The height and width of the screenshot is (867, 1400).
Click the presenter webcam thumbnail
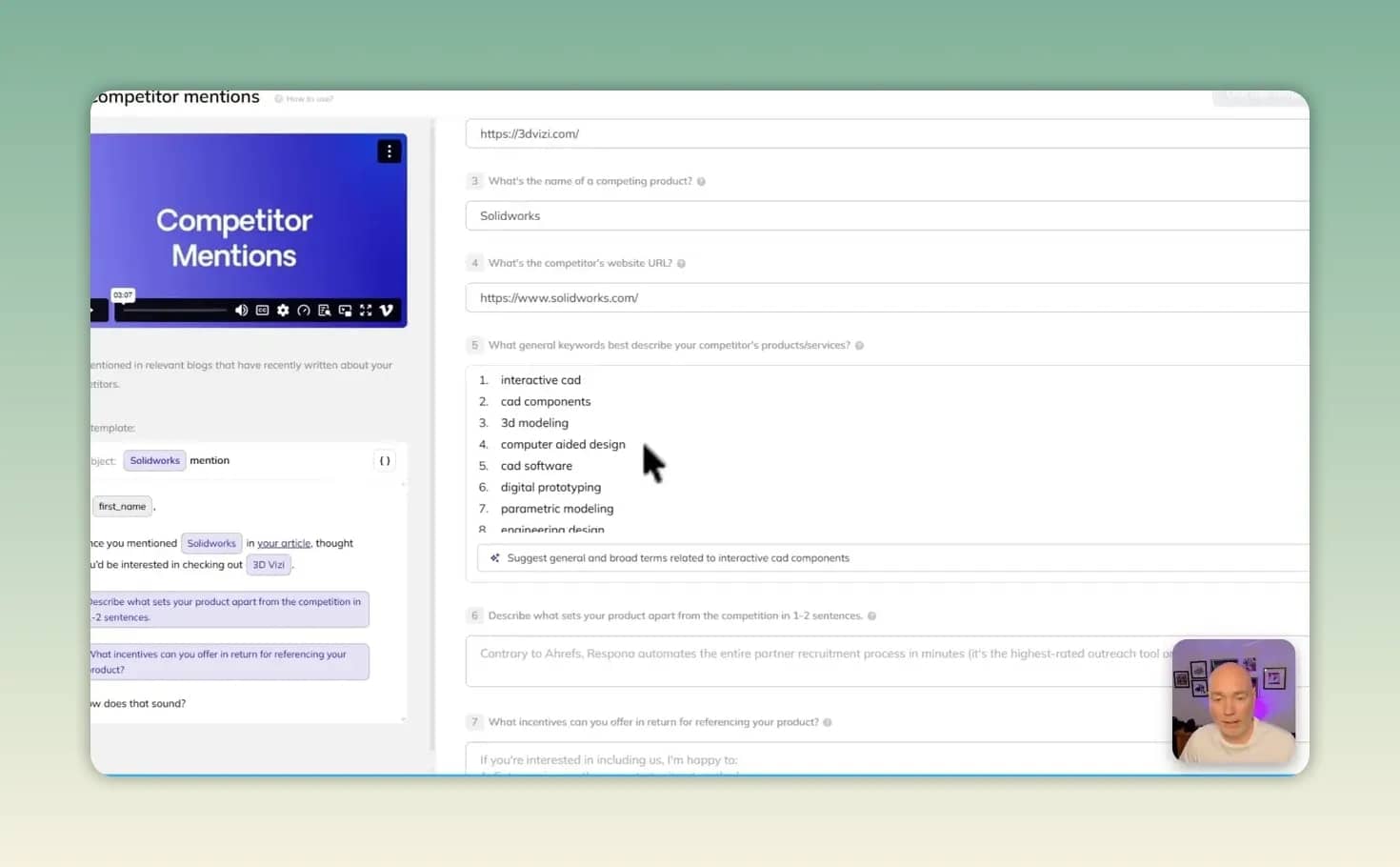(1233, 701)
